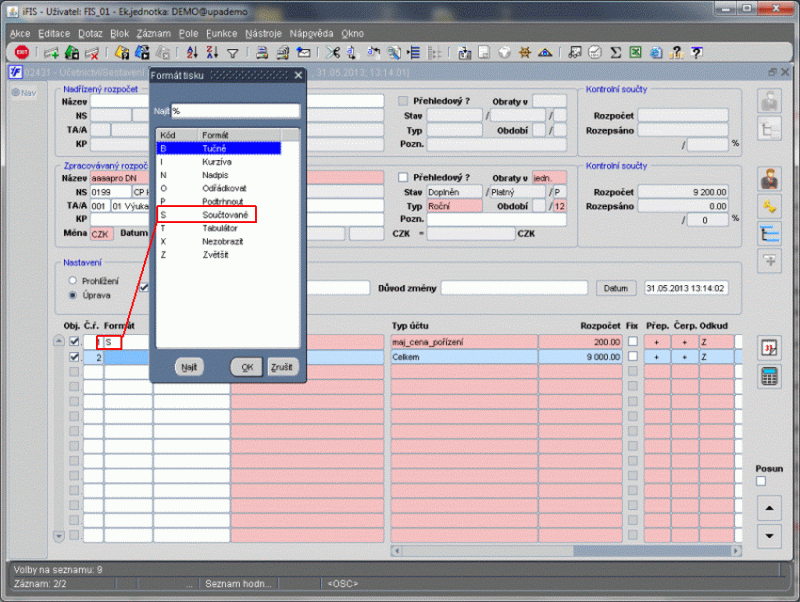Toggle the Fix checkbox for maj_cena_pořízení row
Viewport: 800px width, 602px height.
click(631, 342)
